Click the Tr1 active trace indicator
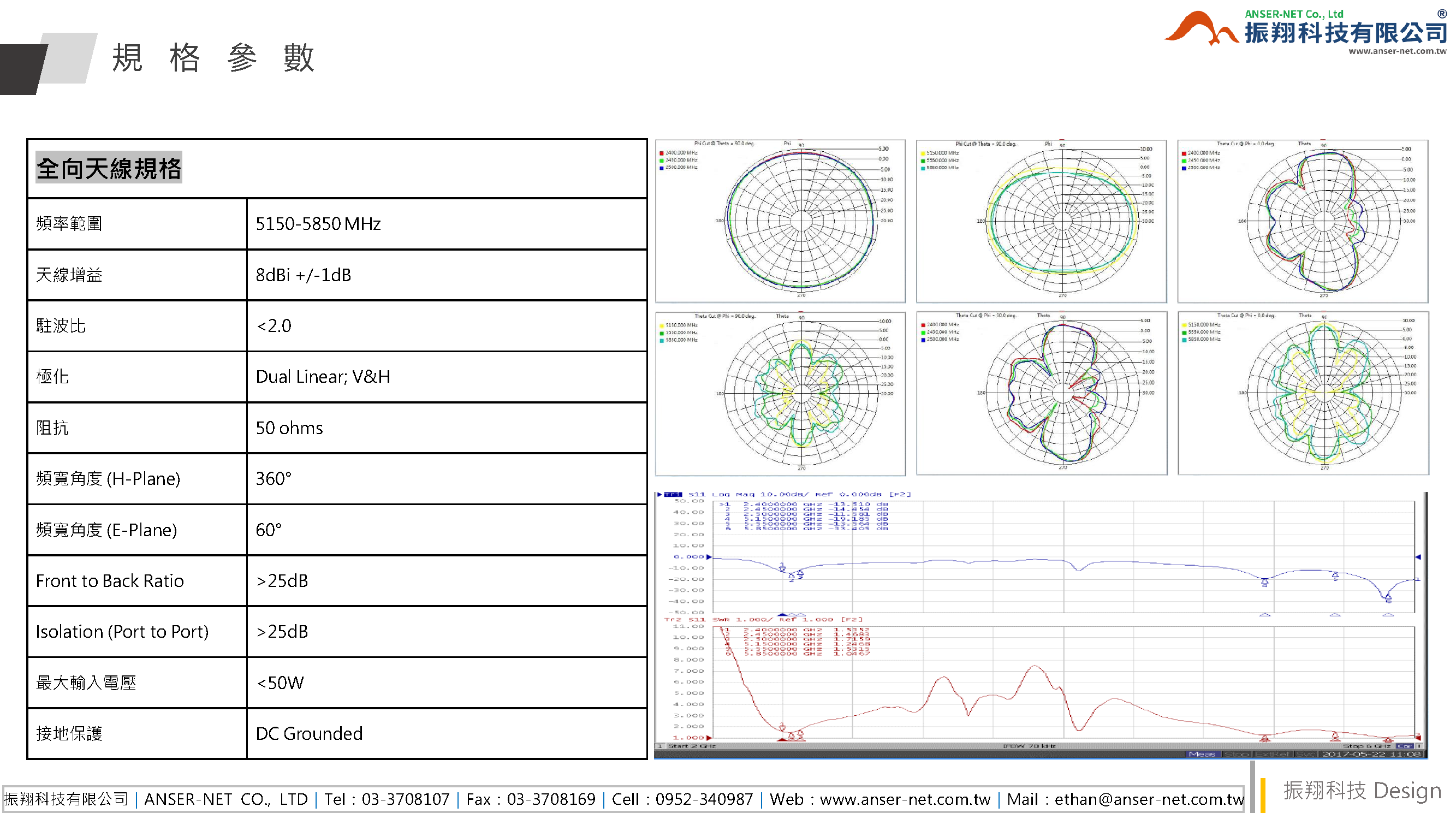 point(673,495)
